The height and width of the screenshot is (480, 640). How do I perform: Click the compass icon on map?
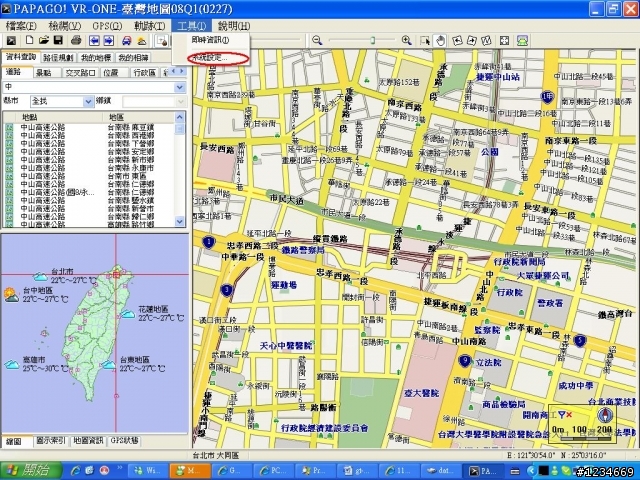605,415
